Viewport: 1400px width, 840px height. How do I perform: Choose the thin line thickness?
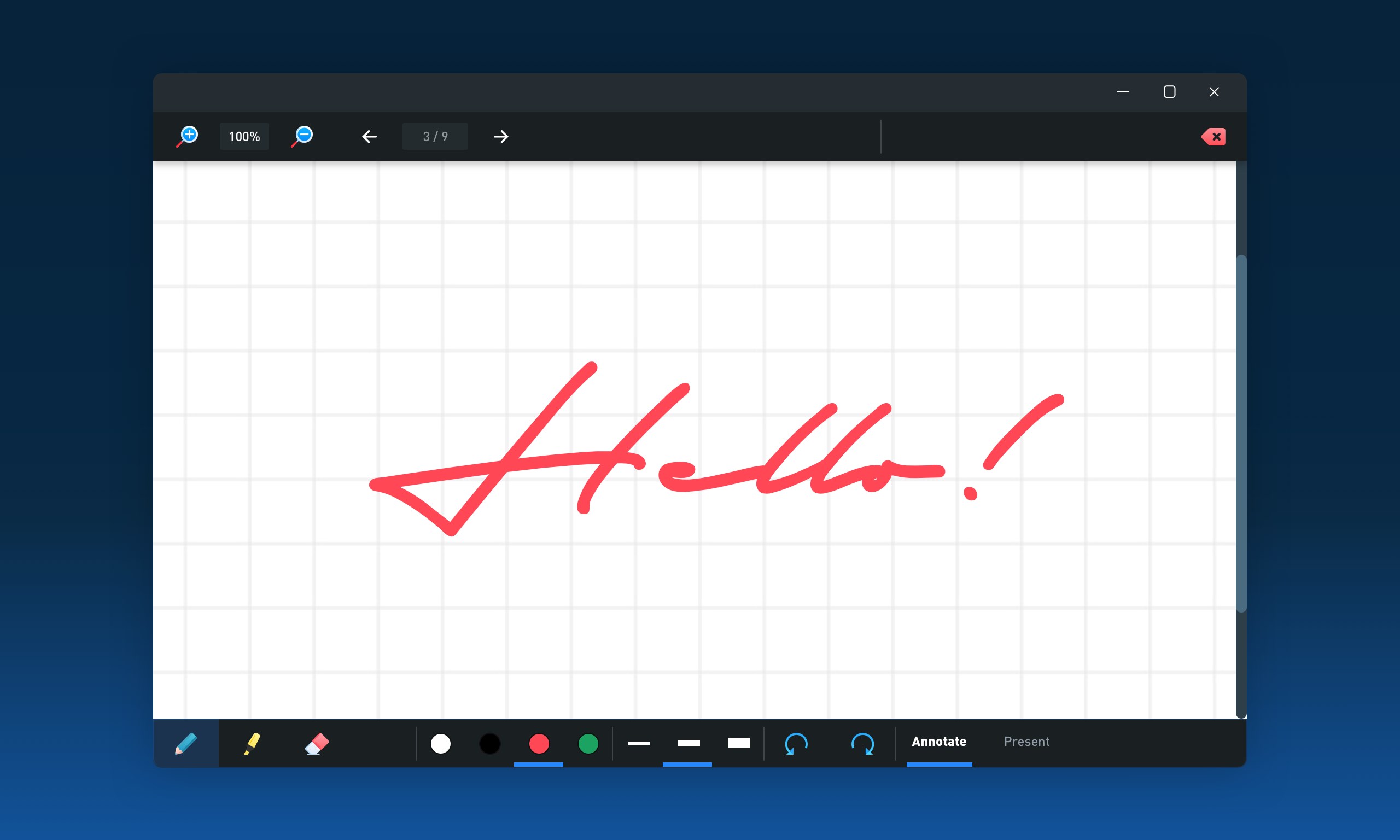pos(638,743)
